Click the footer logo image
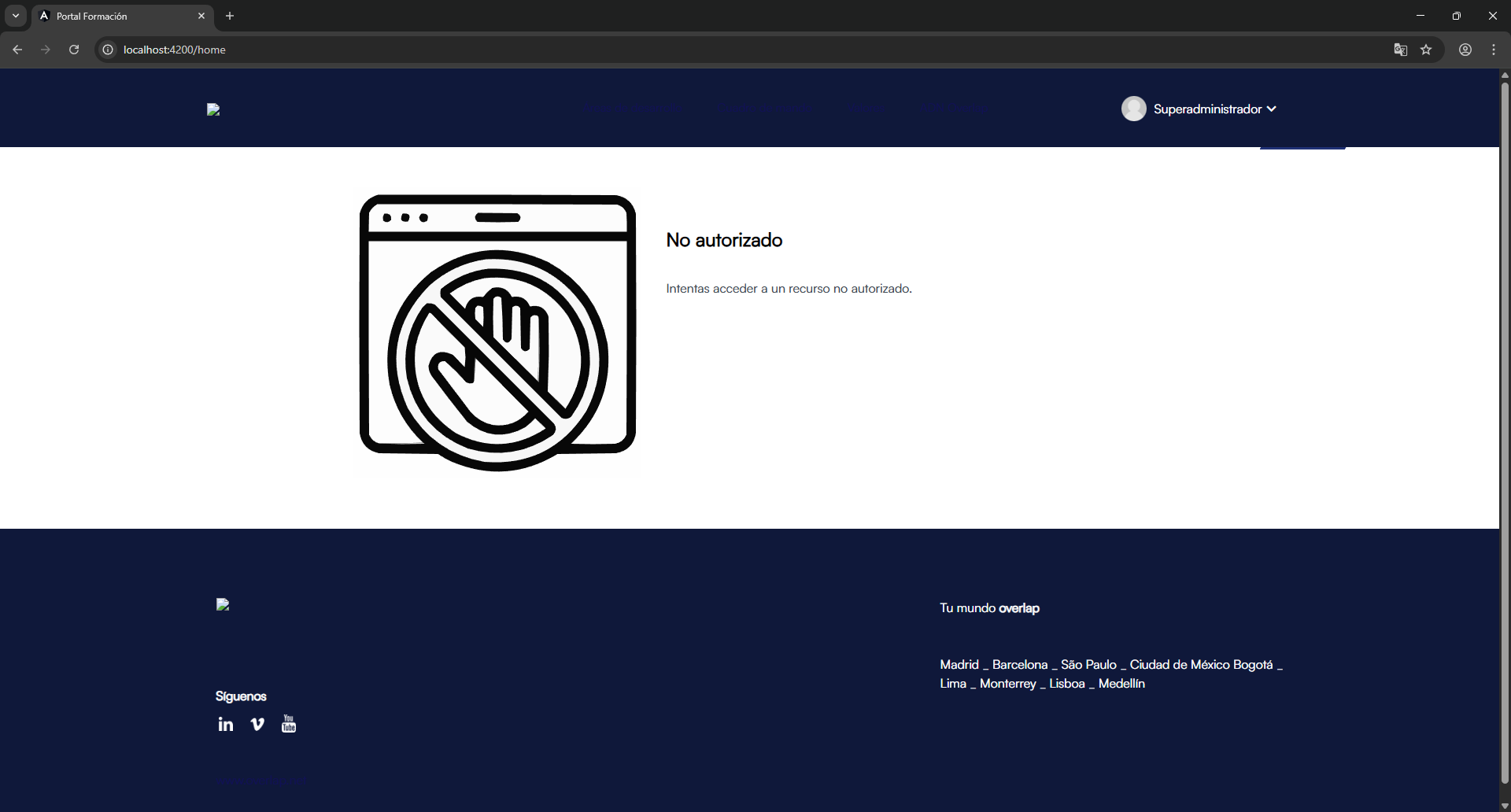The image size is (1511, 812). pyautogui.click(x=223, y=604)
